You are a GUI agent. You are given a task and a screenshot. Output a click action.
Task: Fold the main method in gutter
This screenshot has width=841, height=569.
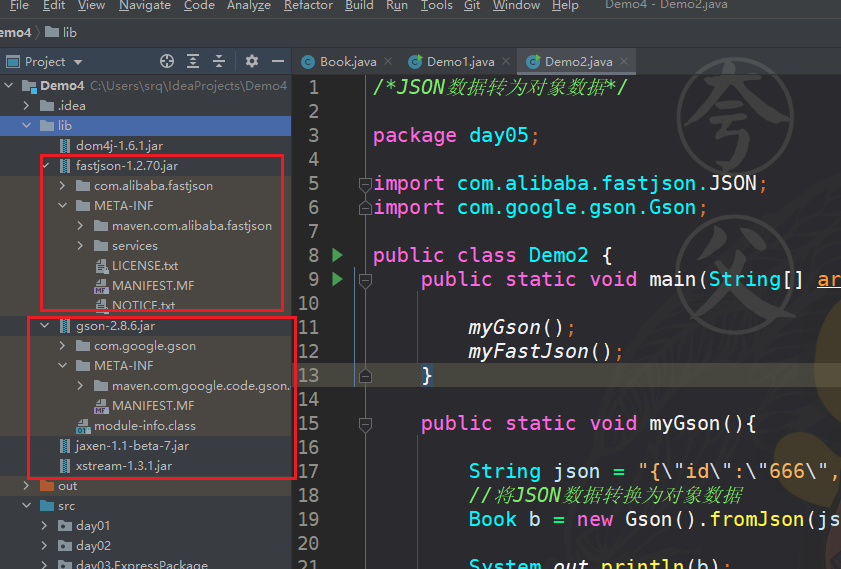tap(365, 280)
